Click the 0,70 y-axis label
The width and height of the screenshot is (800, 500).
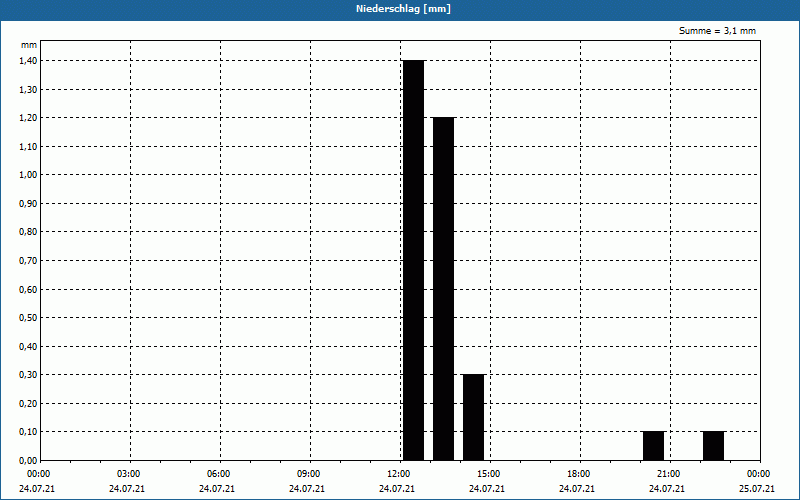click(x=28, y=261)
